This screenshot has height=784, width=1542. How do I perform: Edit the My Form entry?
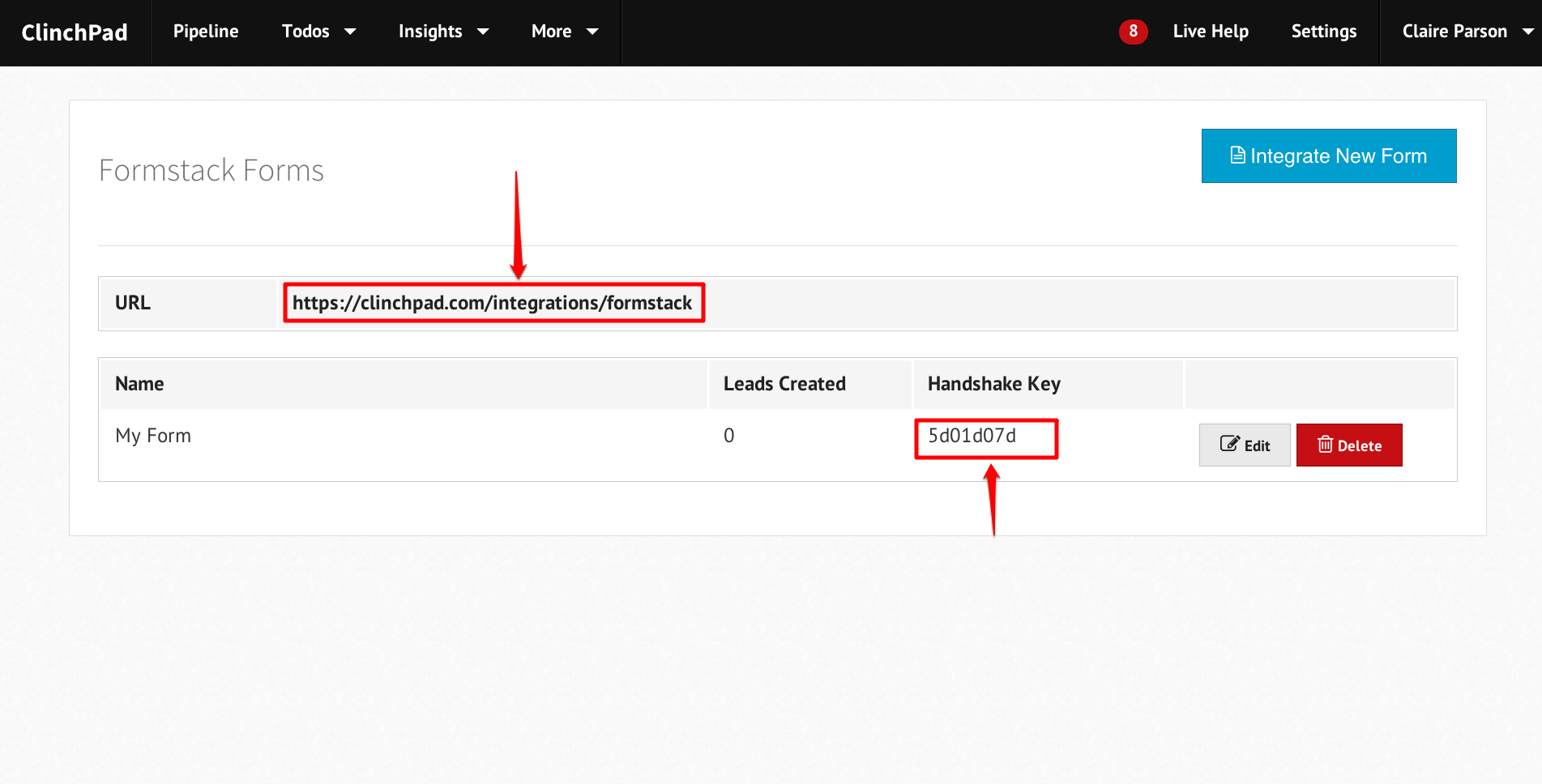coord(1245,445)
